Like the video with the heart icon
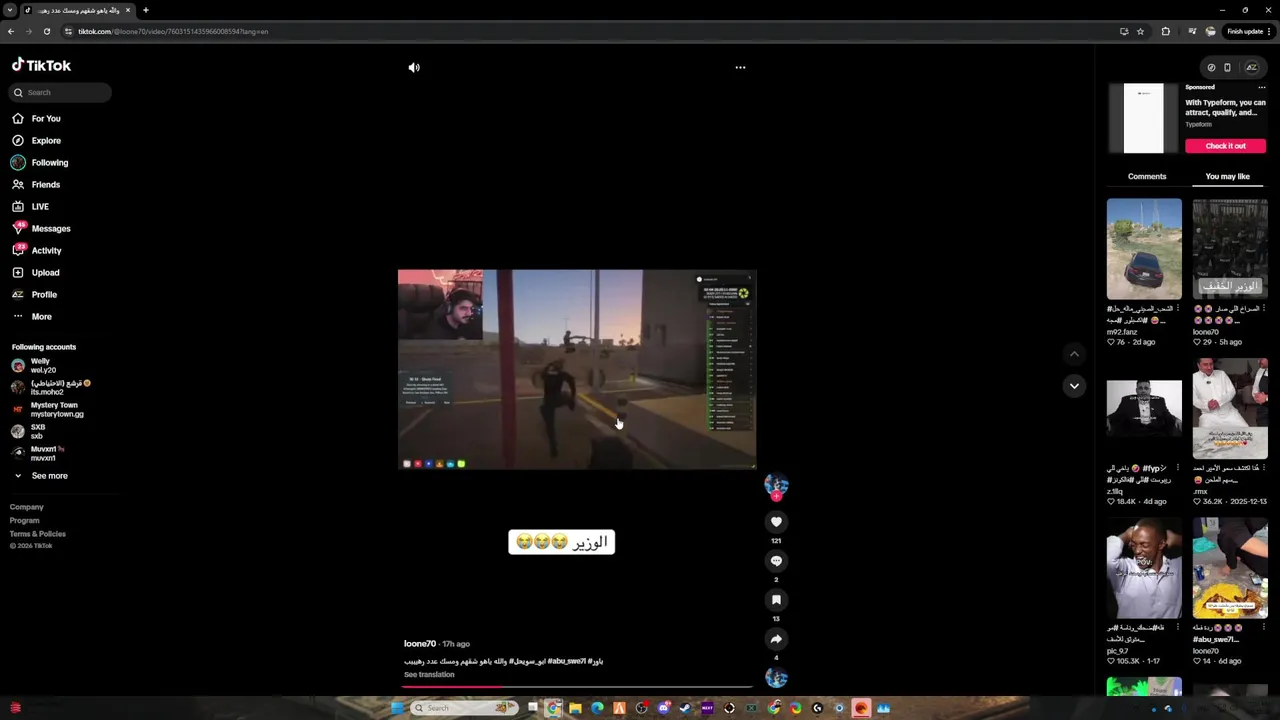The image size is (1280, 720). click(776, 522)
